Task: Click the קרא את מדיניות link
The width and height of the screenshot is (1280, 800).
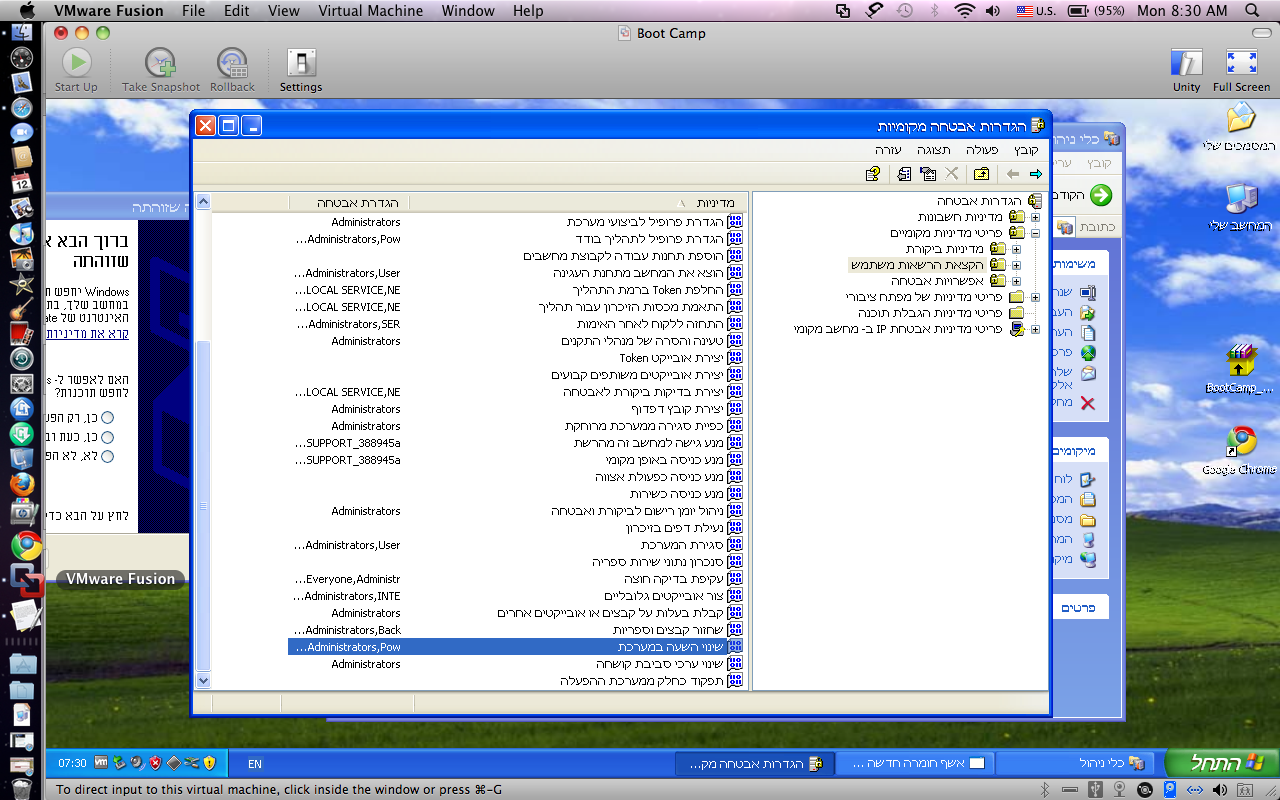Action: click(90, 334)
